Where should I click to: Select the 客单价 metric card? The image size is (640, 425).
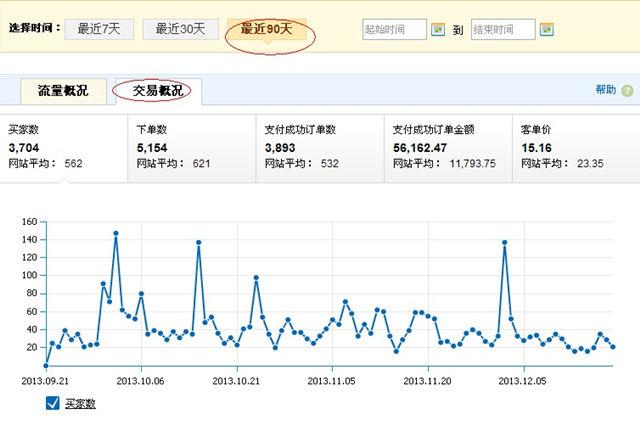[576, 148]
